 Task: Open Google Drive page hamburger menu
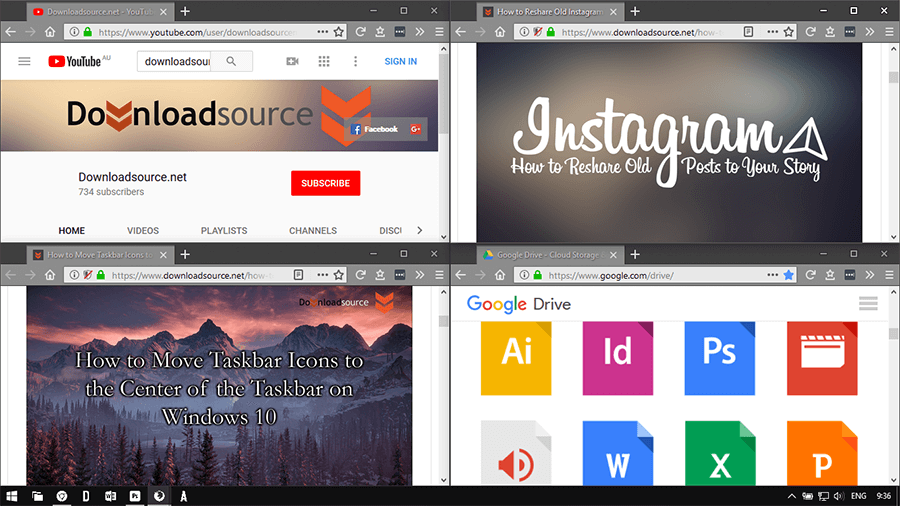coord(868,303)
